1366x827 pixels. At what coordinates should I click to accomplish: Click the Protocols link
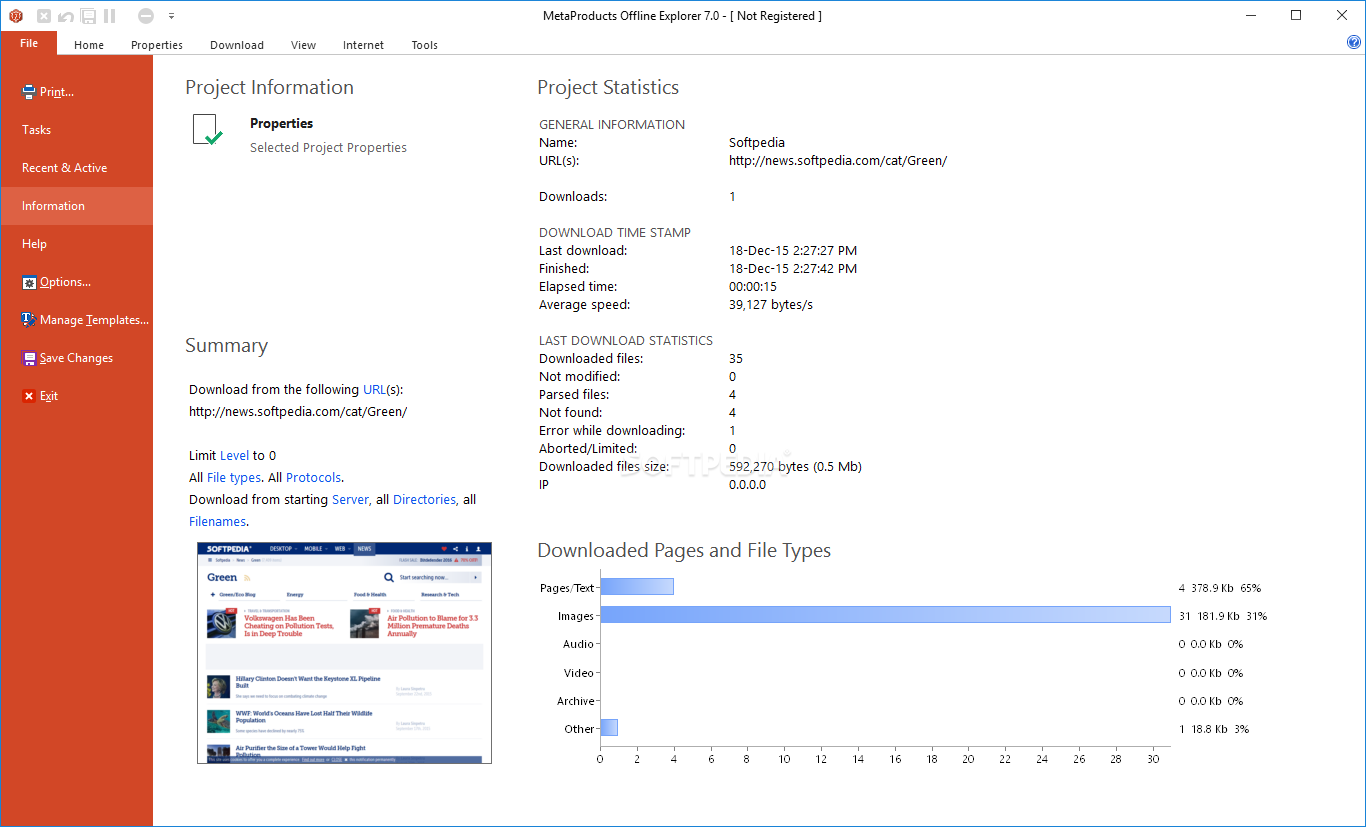click(313, 478)
